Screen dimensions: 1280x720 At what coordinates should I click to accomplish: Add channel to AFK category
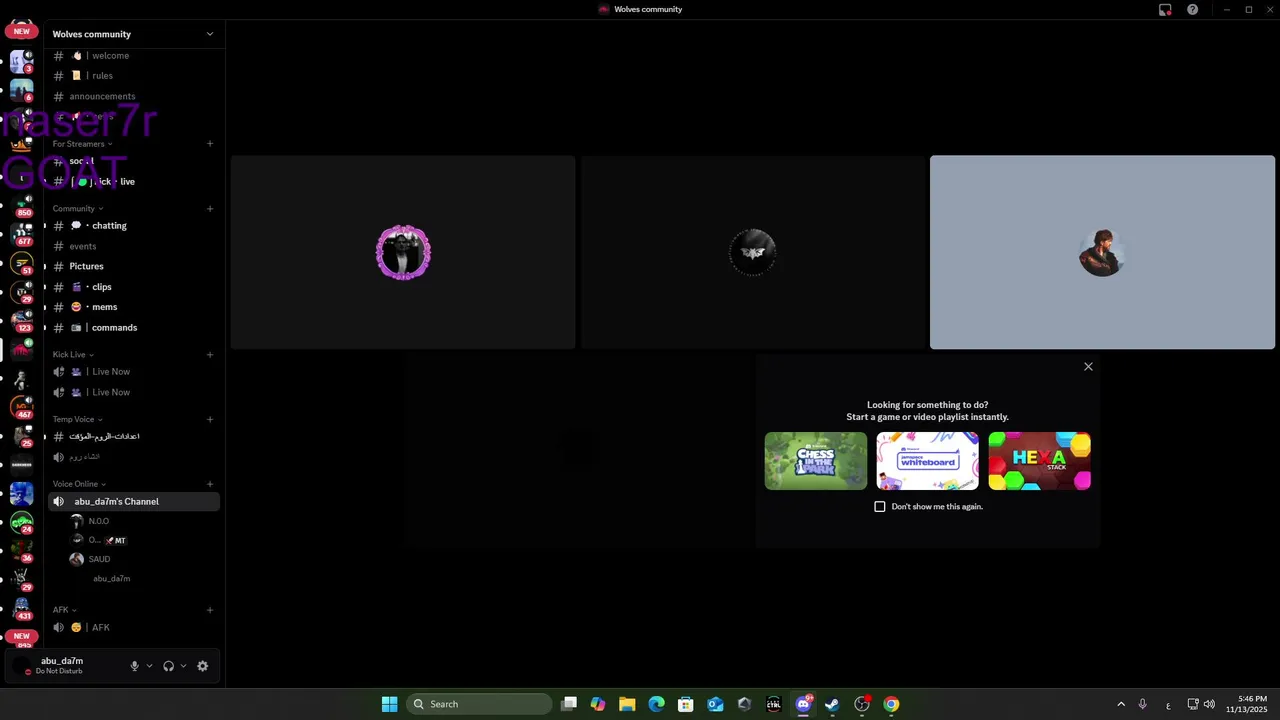click(x=210, y=609)
